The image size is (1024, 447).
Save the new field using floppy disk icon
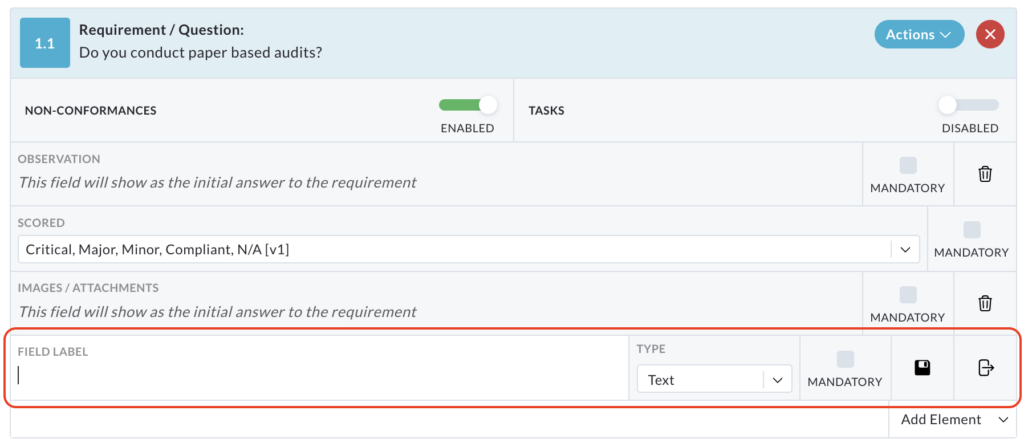pos(922,368)
